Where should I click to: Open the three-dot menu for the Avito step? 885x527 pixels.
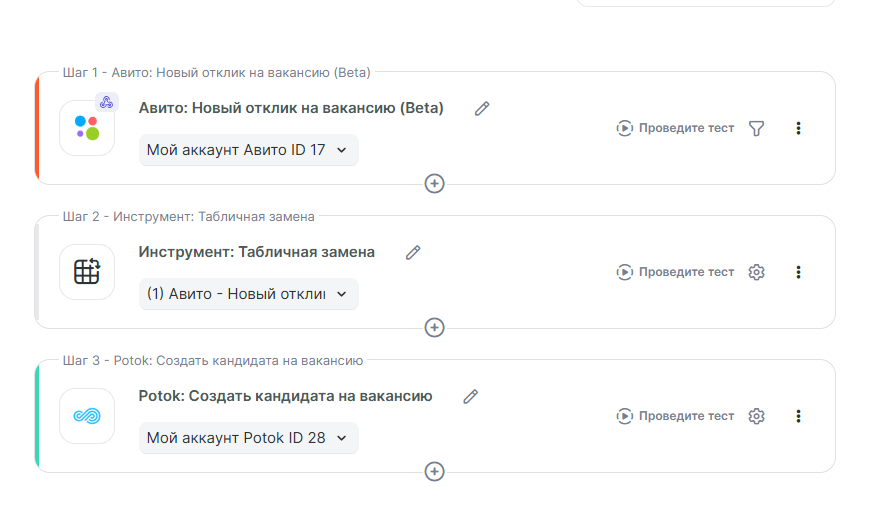click(798, 128)
